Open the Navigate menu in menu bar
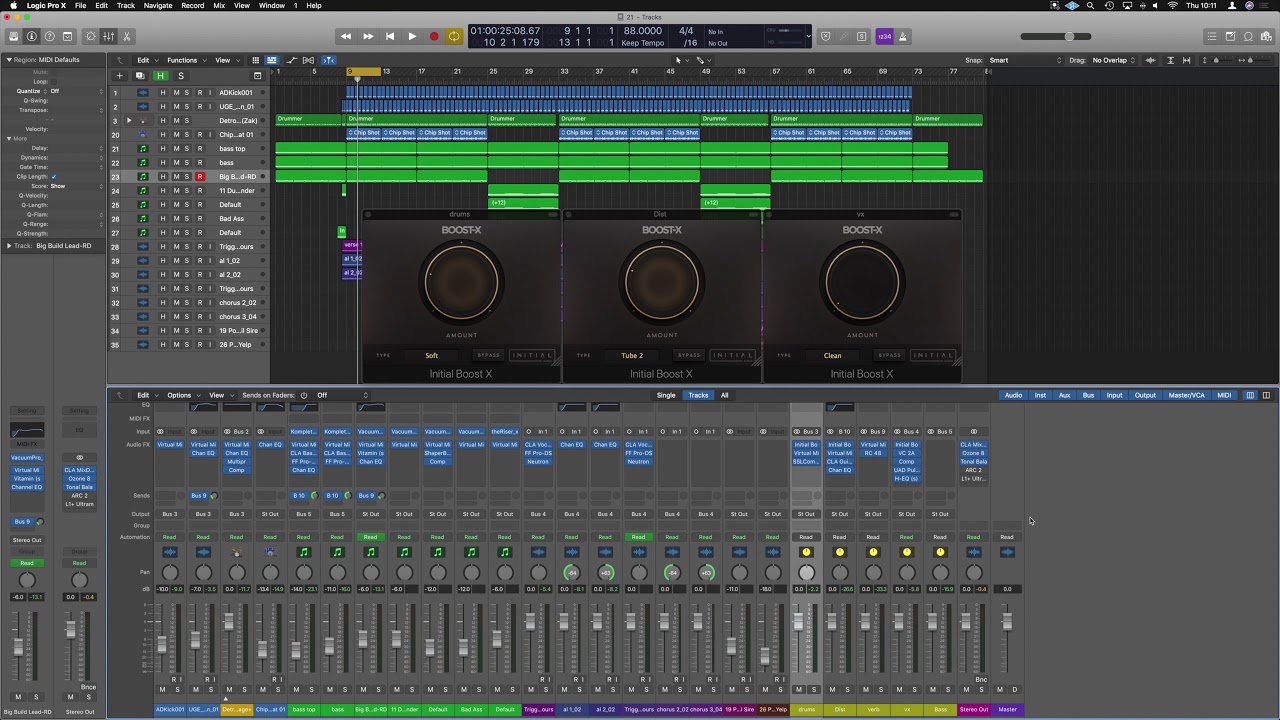 157,6
